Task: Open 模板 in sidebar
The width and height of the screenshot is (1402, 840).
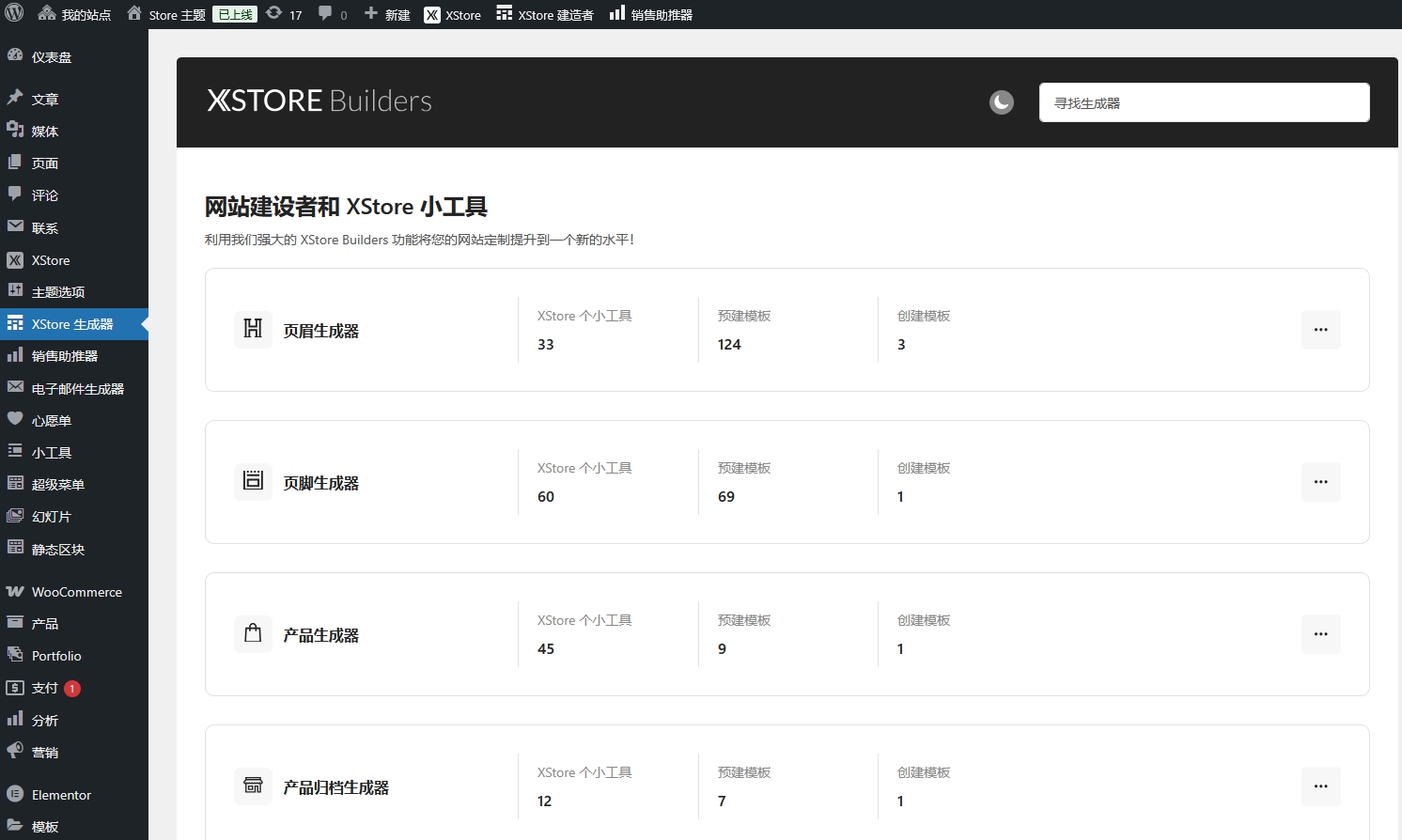Action: pos(74,827)
